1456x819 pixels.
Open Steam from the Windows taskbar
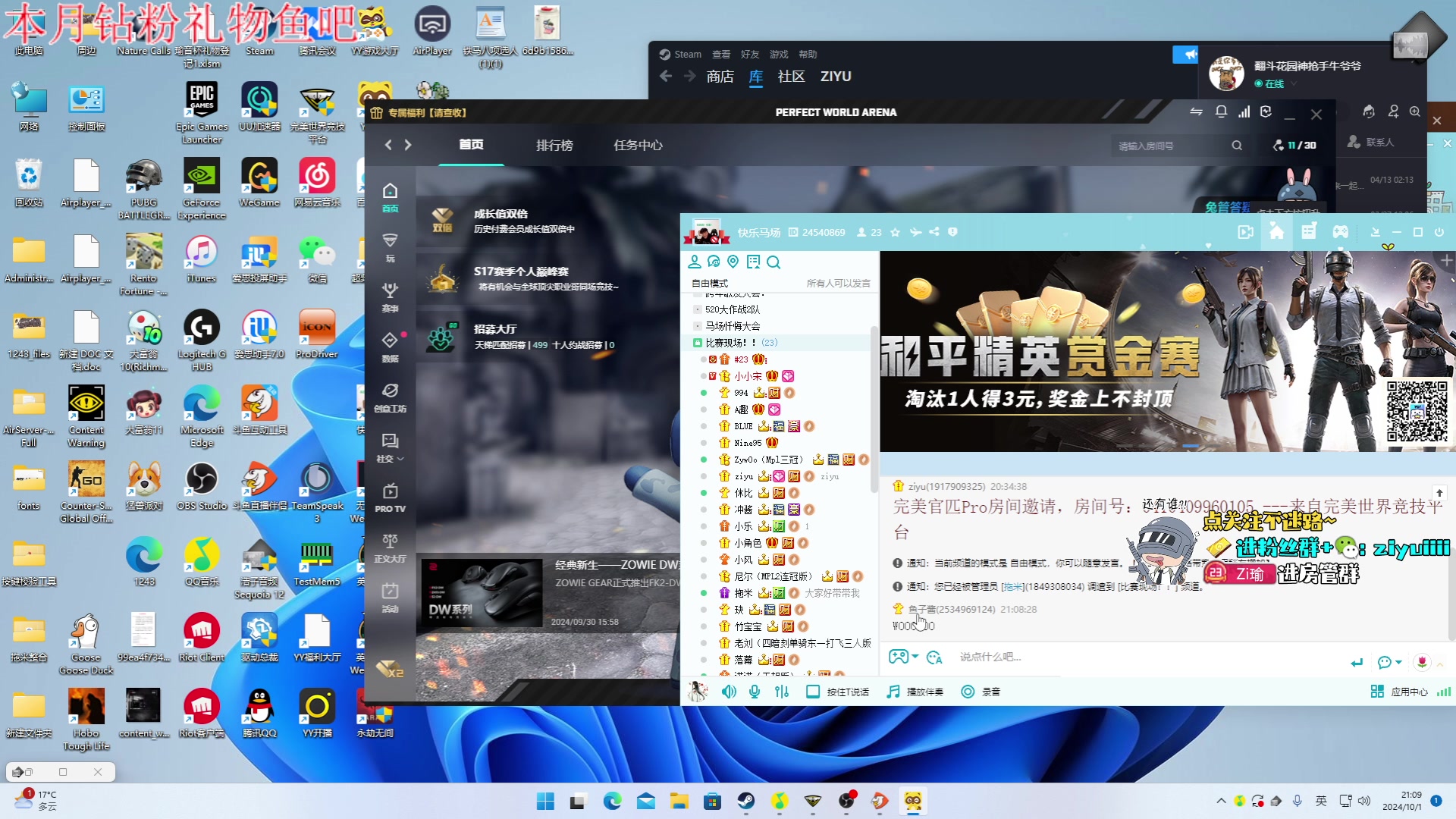(x=746, y=801)
